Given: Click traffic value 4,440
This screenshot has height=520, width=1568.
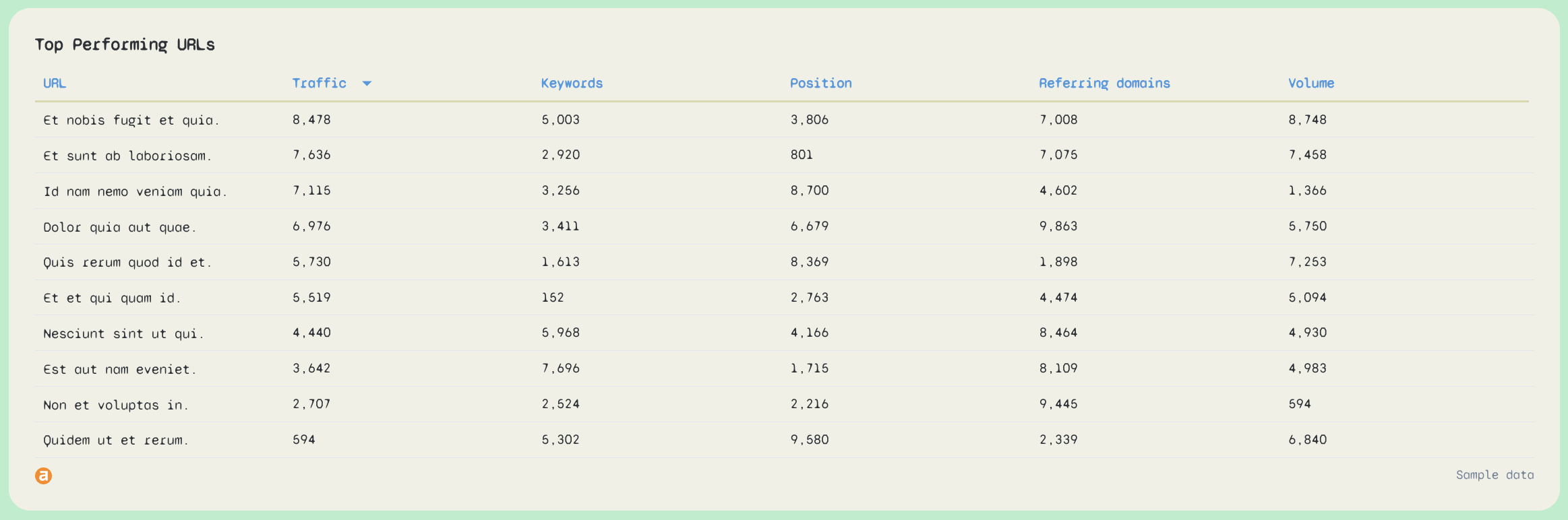Looking at the screenshot, I should click(x=311, y=333).
